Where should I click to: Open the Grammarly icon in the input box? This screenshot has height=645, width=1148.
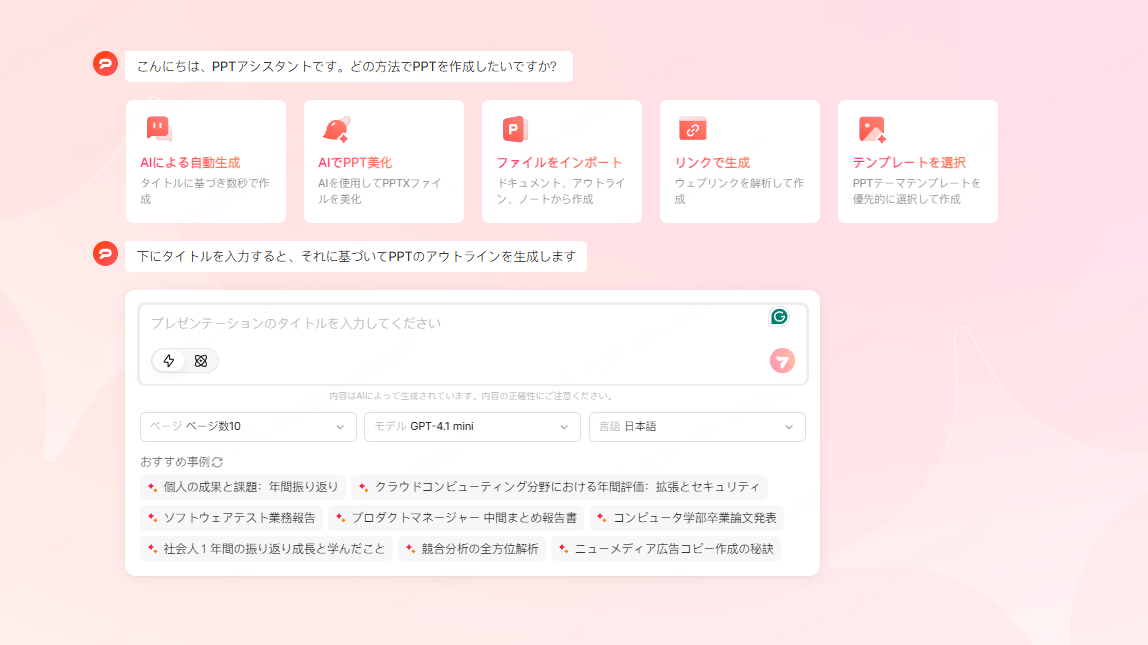point(780,317)
